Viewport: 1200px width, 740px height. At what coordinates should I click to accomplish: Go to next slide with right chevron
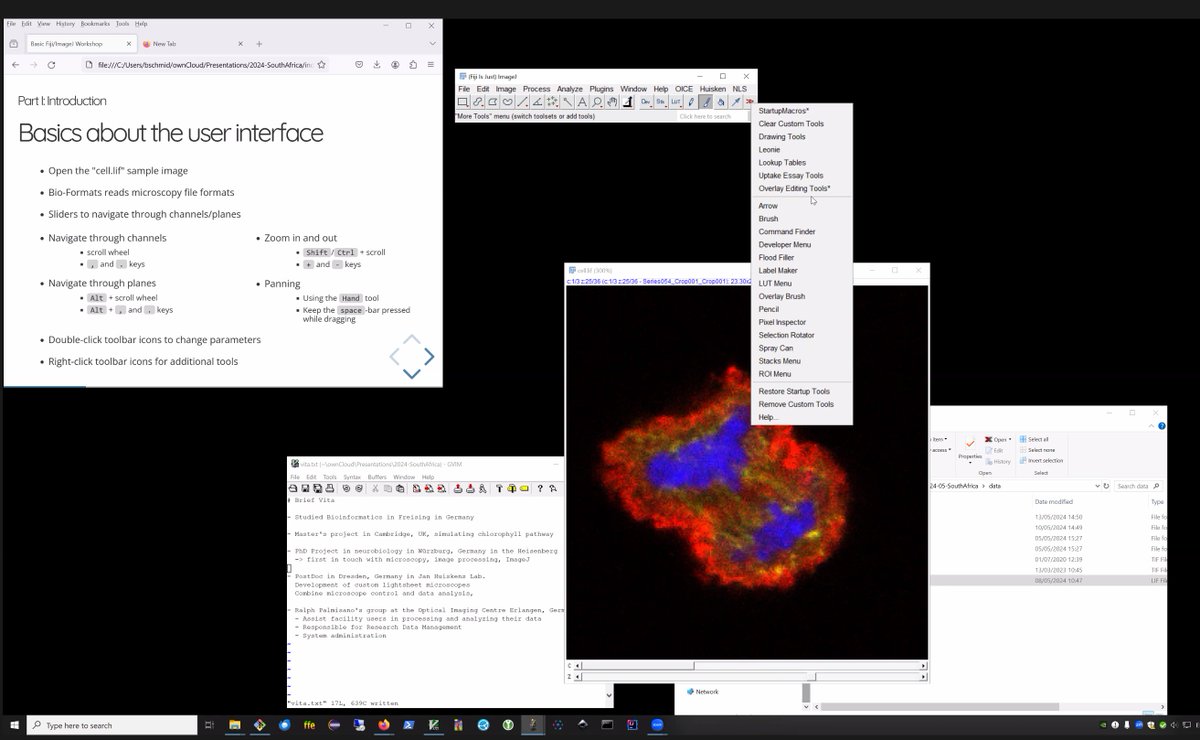pyautogui.click(x=429, y=356)
